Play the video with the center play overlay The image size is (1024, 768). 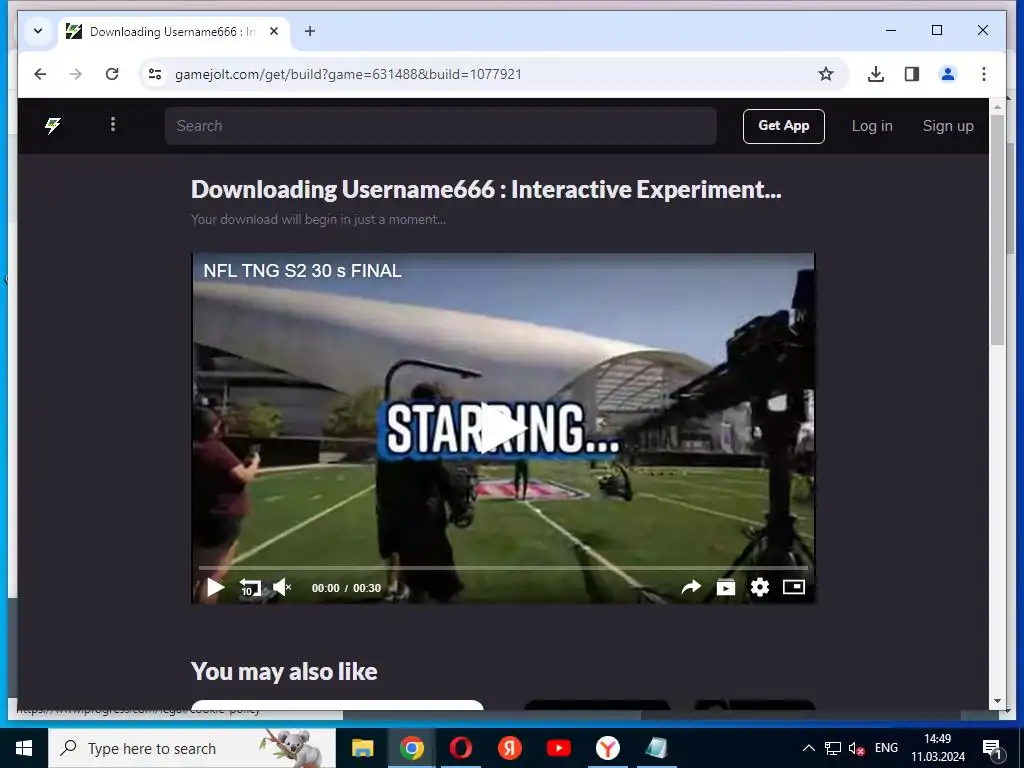coord(503,428)
